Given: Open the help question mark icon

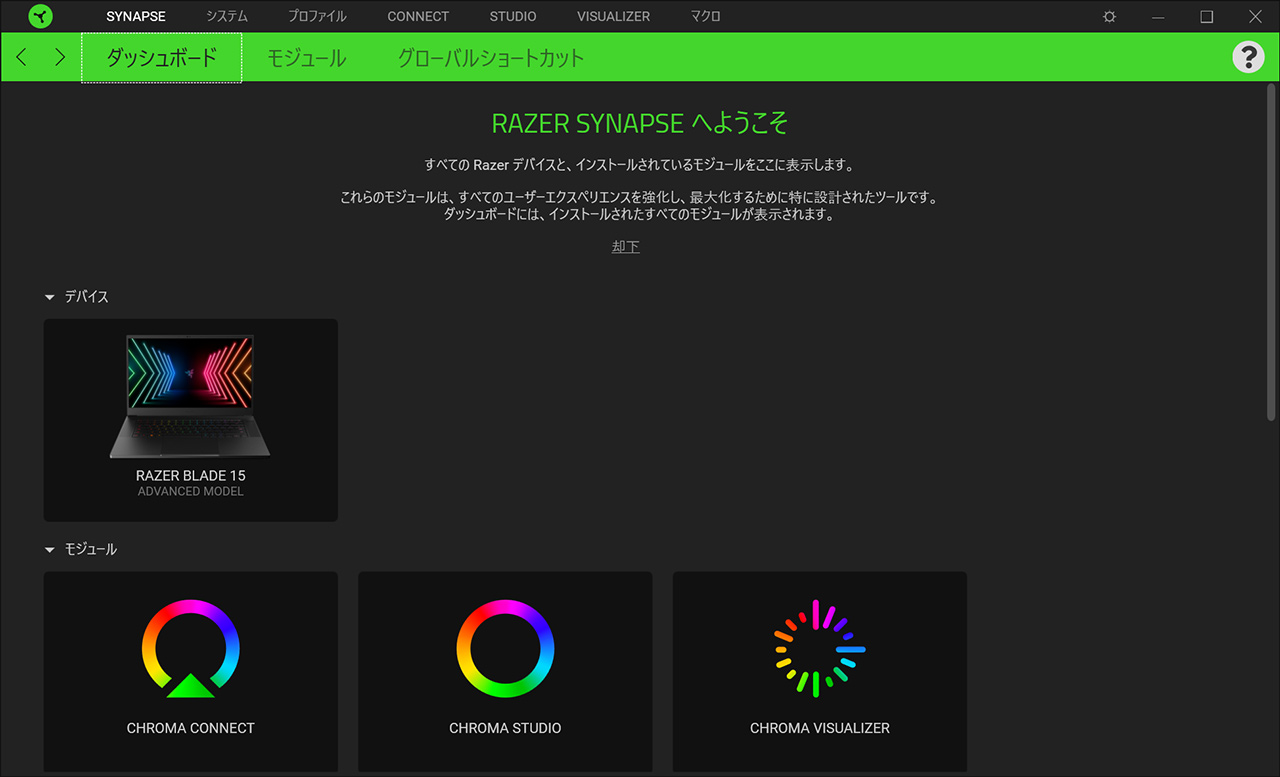Looking at the screenshot, I should point(1248,57).
